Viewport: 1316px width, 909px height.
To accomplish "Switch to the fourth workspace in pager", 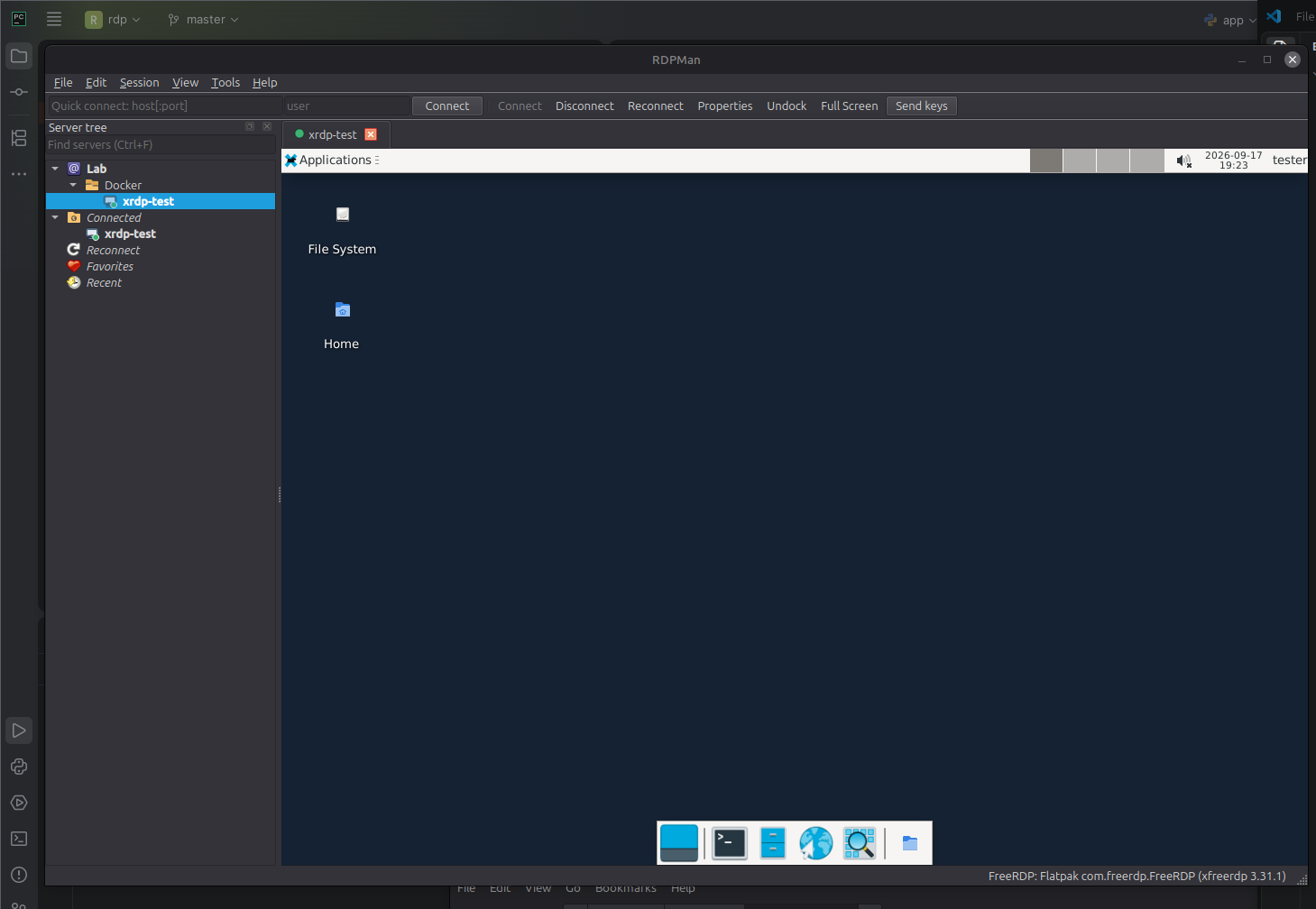I will tap(1146, 161).
